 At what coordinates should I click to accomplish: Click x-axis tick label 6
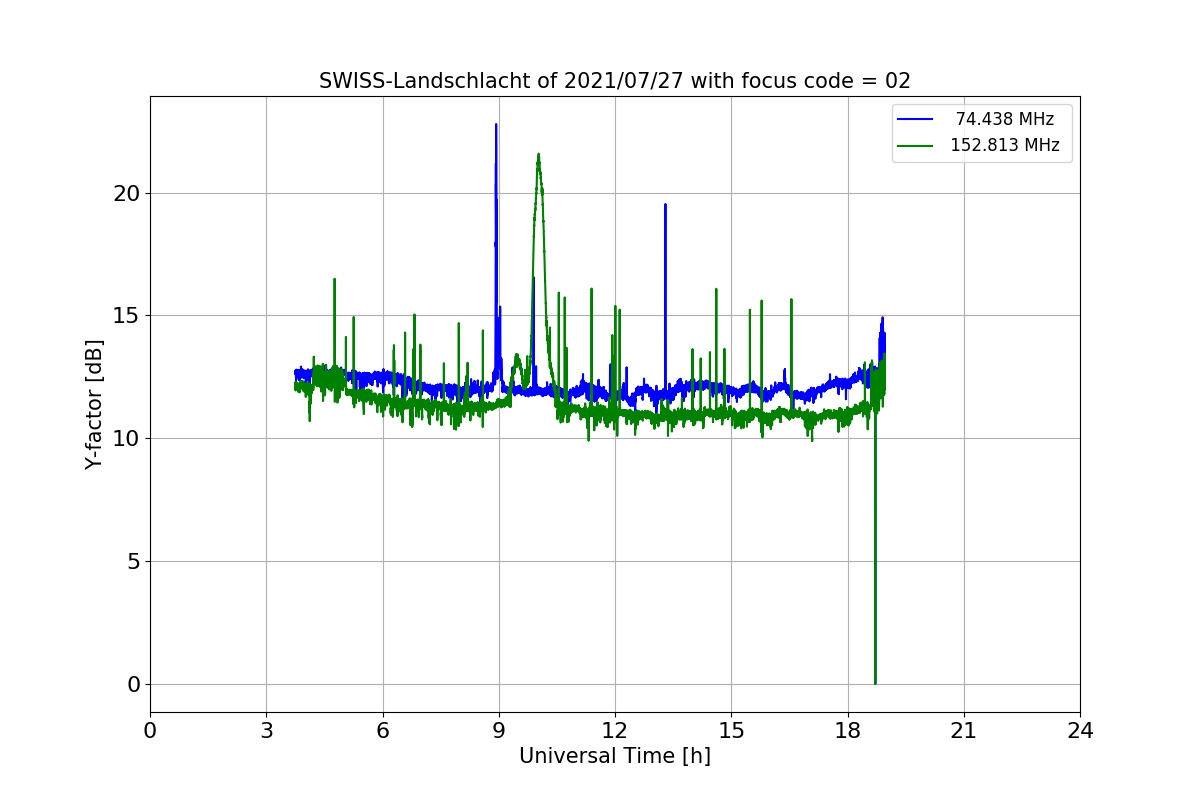pyautogui.click(x=383, y=731)
